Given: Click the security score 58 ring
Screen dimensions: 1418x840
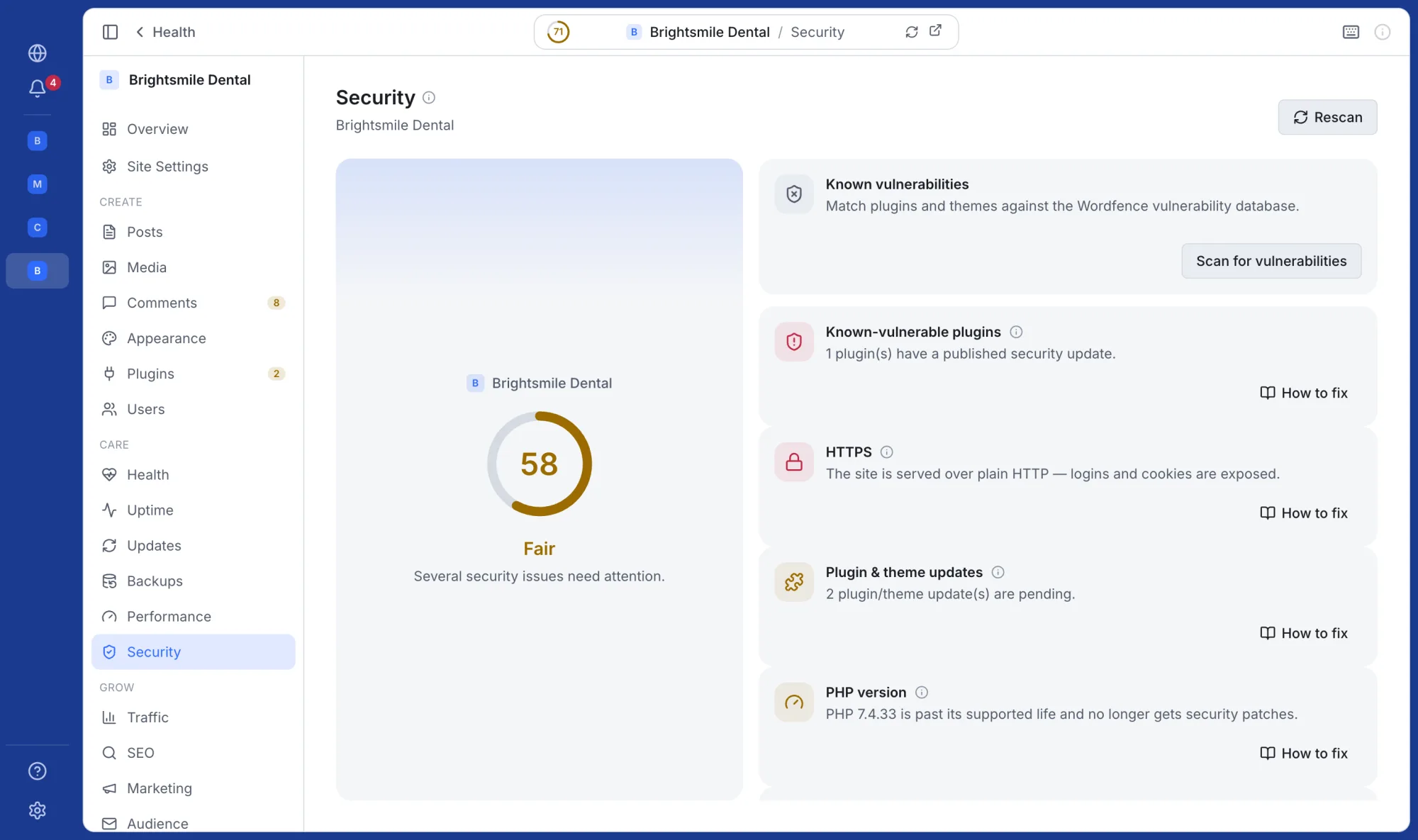Looking at the screenshot, I should [540, 464].
